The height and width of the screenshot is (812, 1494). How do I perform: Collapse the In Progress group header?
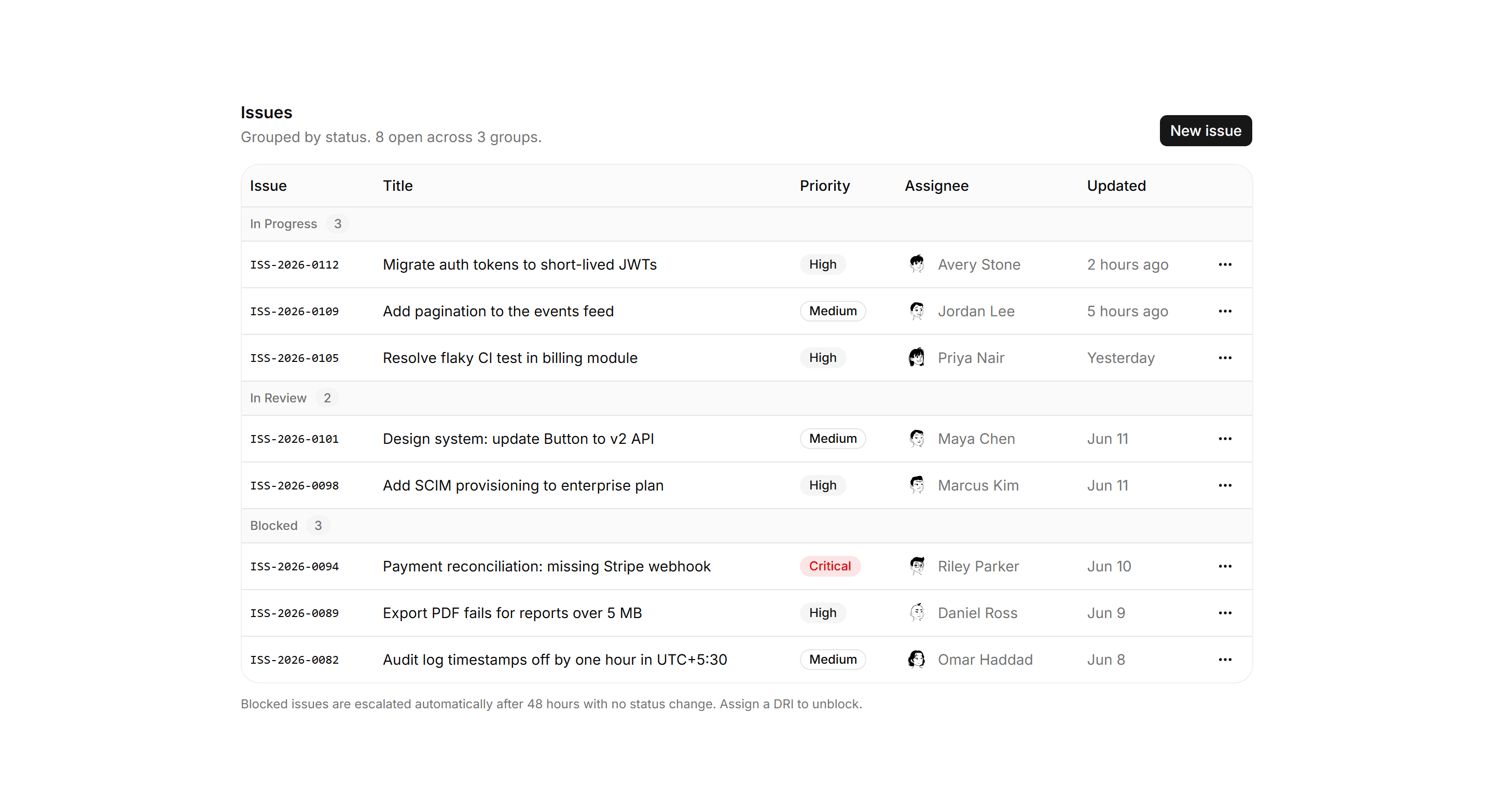(746, 223)
